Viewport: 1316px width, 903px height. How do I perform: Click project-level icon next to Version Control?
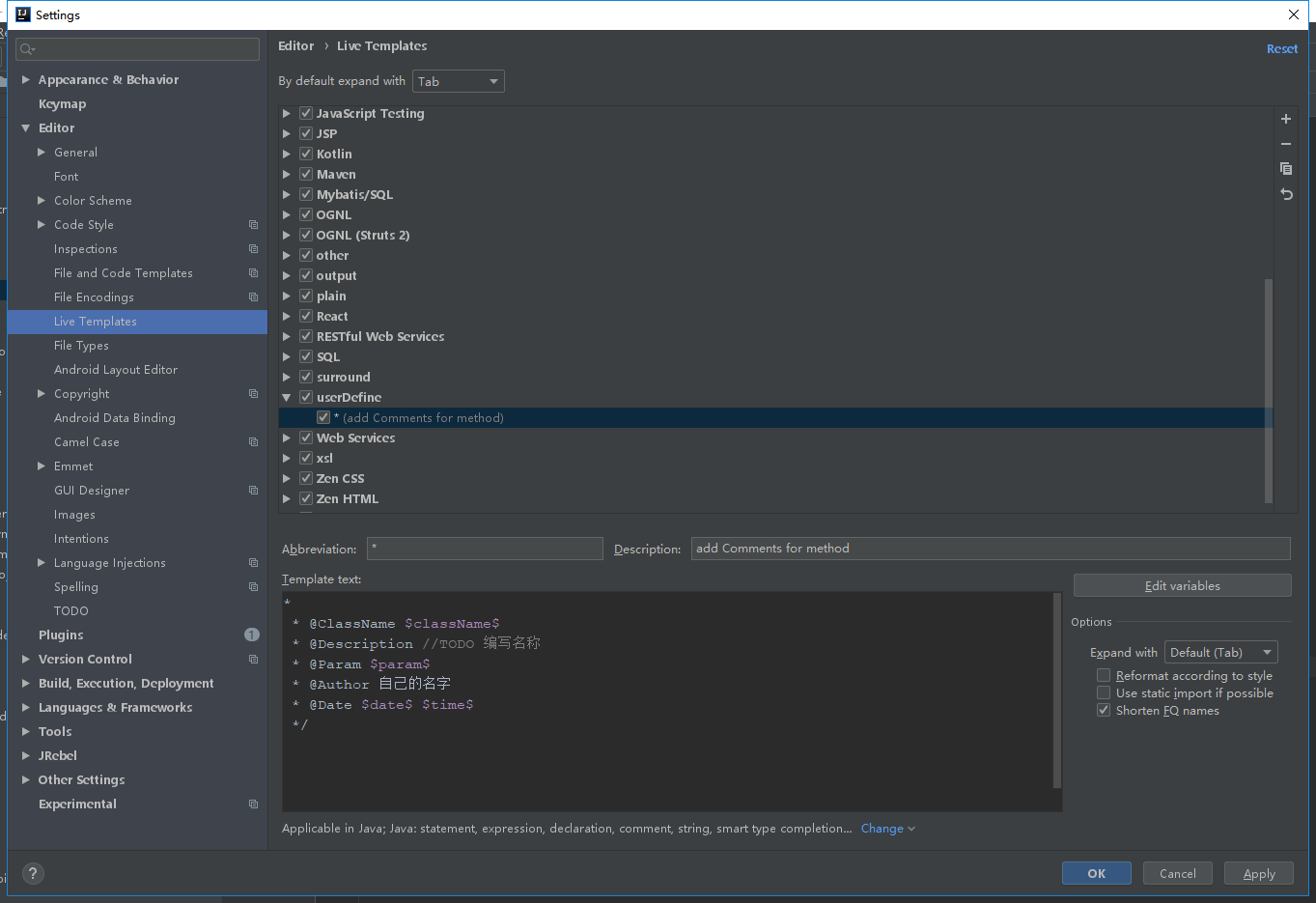tap(253, 660)
